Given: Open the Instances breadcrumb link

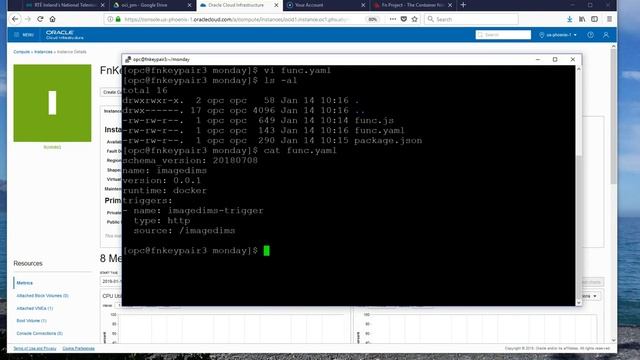Looking at the screenshot, I should point(43,52).
